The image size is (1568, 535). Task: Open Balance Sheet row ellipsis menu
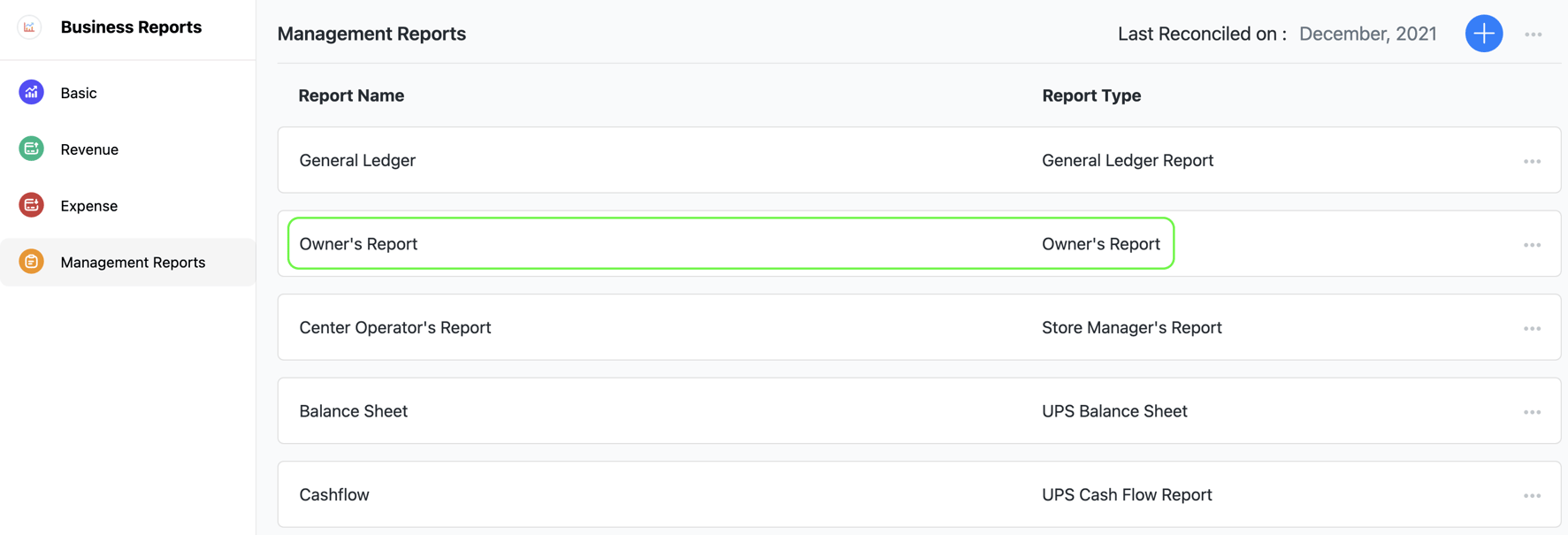1532,412
